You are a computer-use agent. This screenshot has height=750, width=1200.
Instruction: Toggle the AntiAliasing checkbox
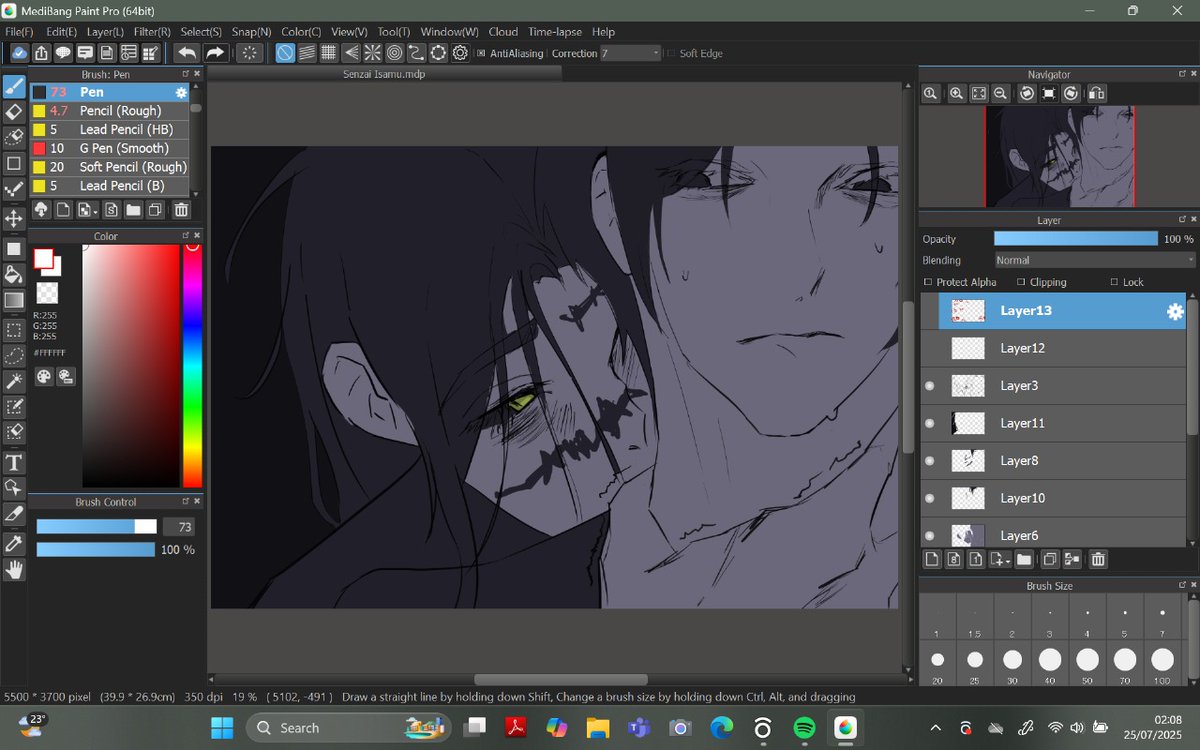tap(481, 54)
